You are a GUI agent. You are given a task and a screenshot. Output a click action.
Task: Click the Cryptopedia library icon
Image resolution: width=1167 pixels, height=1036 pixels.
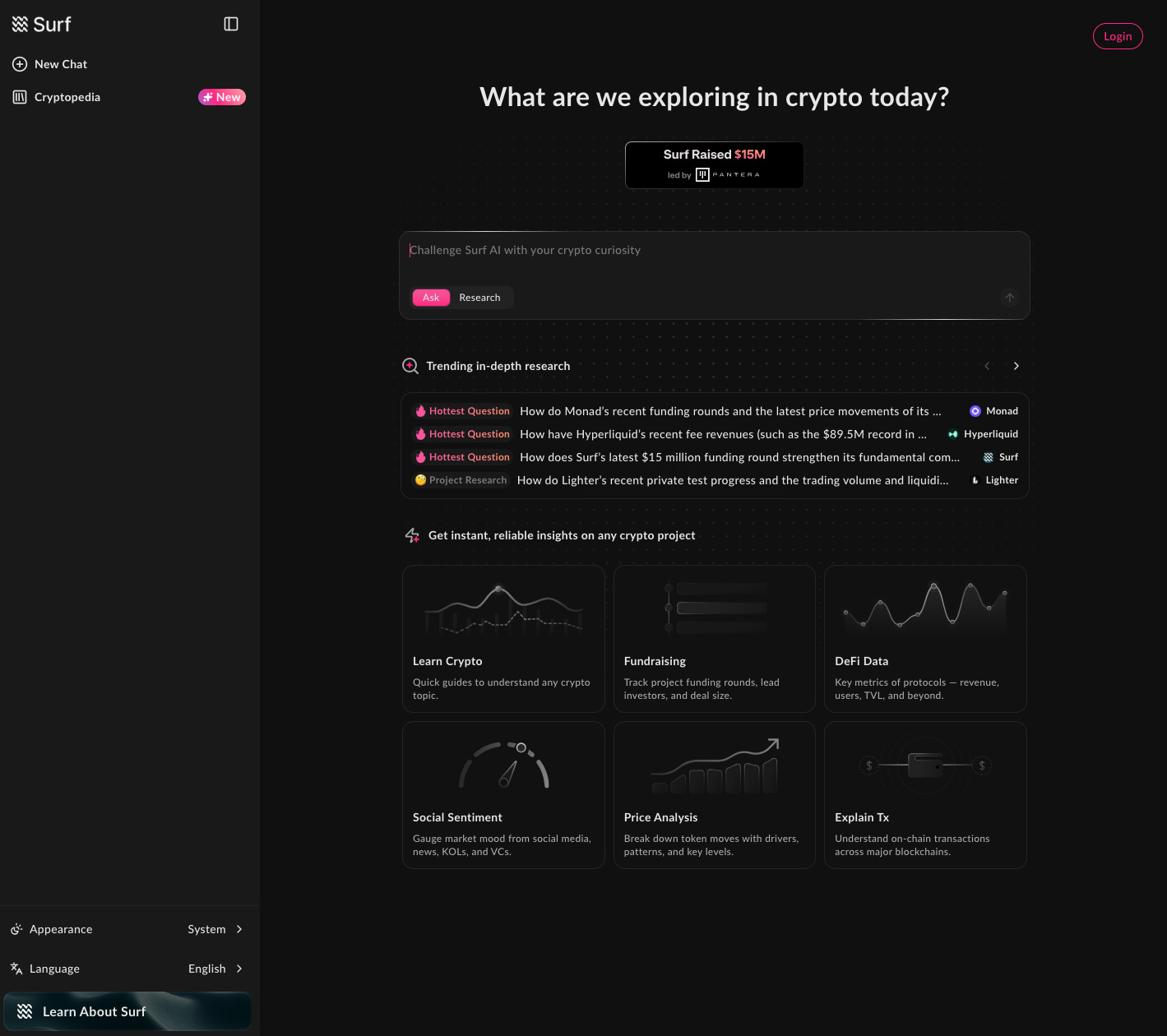click(20, 97)
